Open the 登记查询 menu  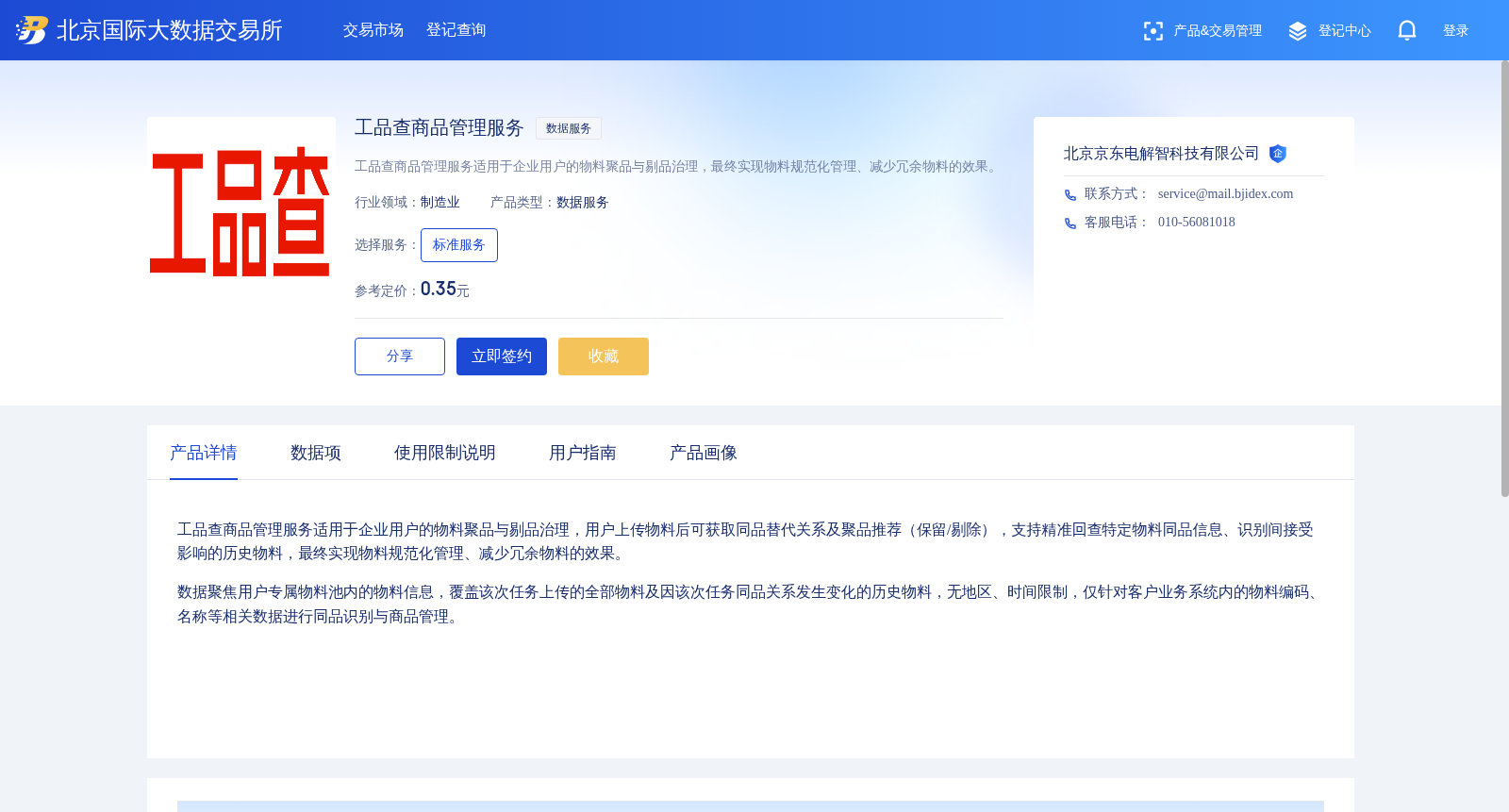point(456,30)
